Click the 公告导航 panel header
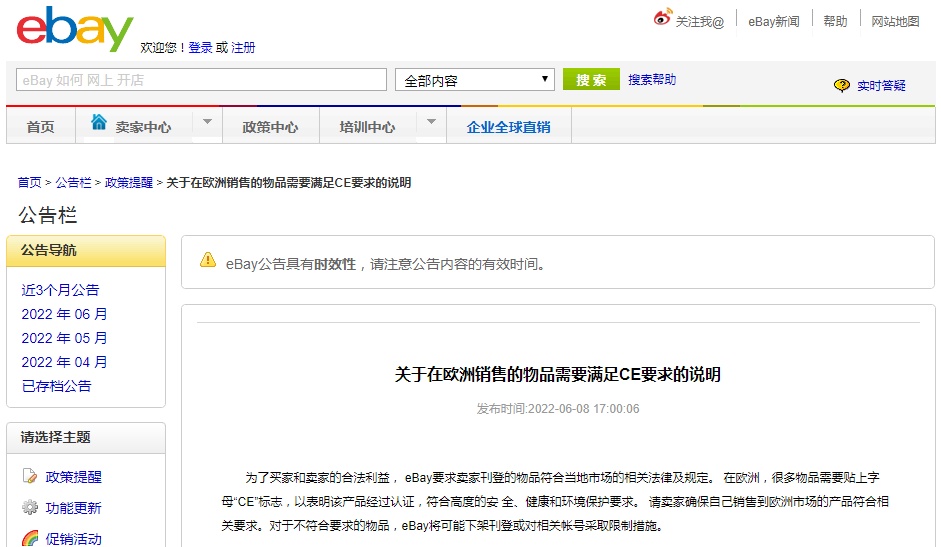This screenshot has width=941, height=547. [86, 250]
